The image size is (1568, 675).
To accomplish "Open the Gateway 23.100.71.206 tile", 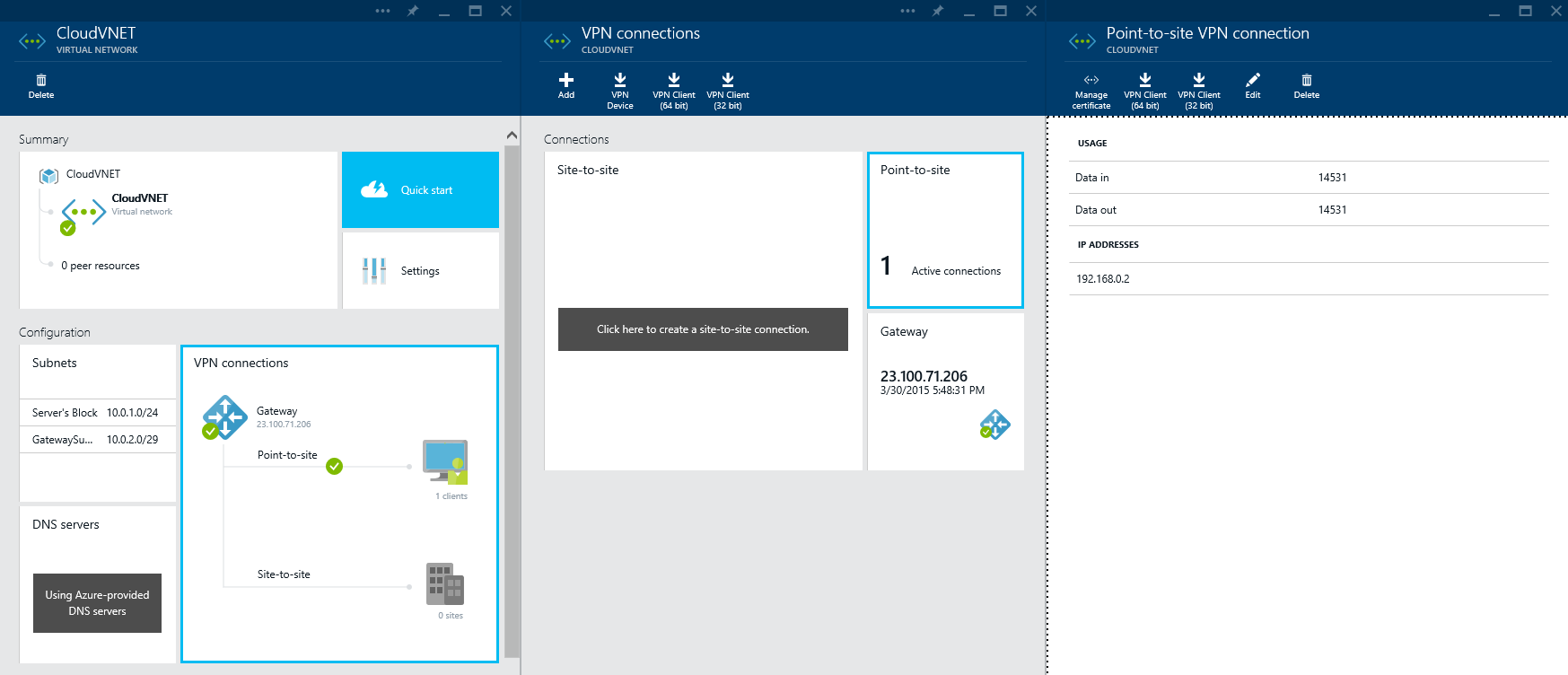I will click(945, 391).
